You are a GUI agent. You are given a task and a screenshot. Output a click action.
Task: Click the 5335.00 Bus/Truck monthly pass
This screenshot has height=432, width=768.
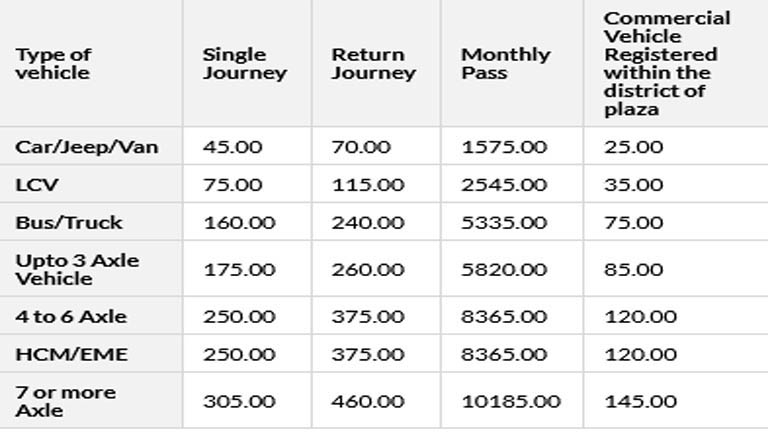pos(504,222)
